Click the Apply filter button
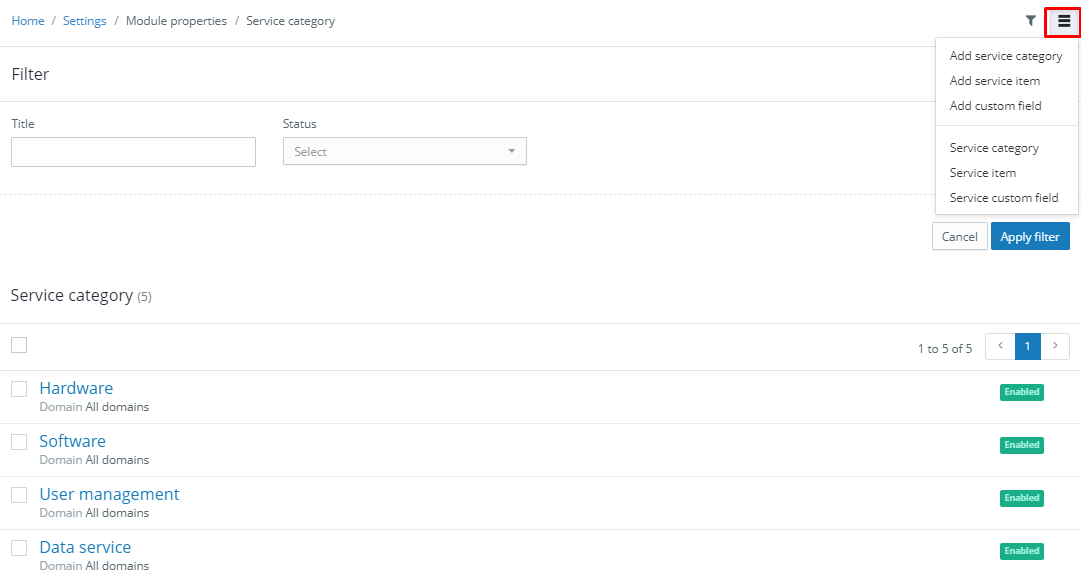 1030,236
